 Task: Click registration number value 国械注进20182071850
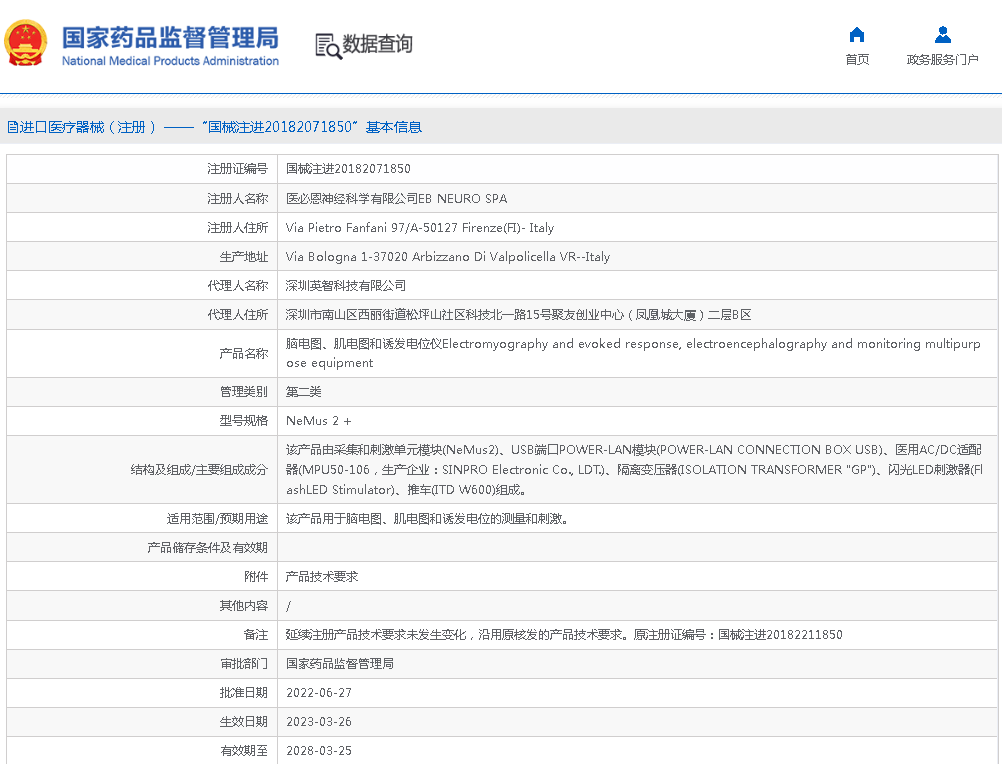pos(348,169)
